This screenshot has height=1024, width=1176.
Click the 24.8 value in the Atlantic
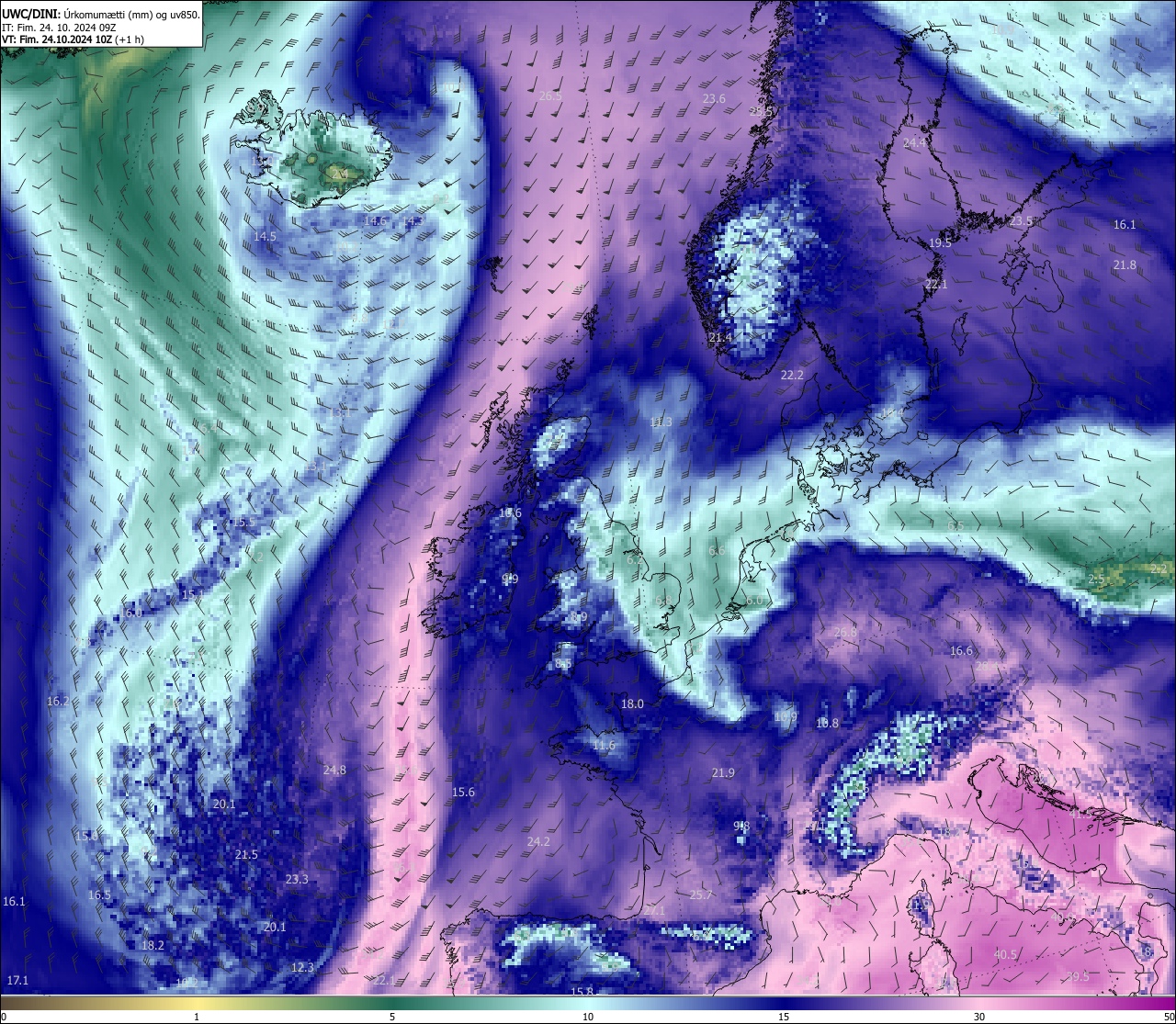click(334, 770)
